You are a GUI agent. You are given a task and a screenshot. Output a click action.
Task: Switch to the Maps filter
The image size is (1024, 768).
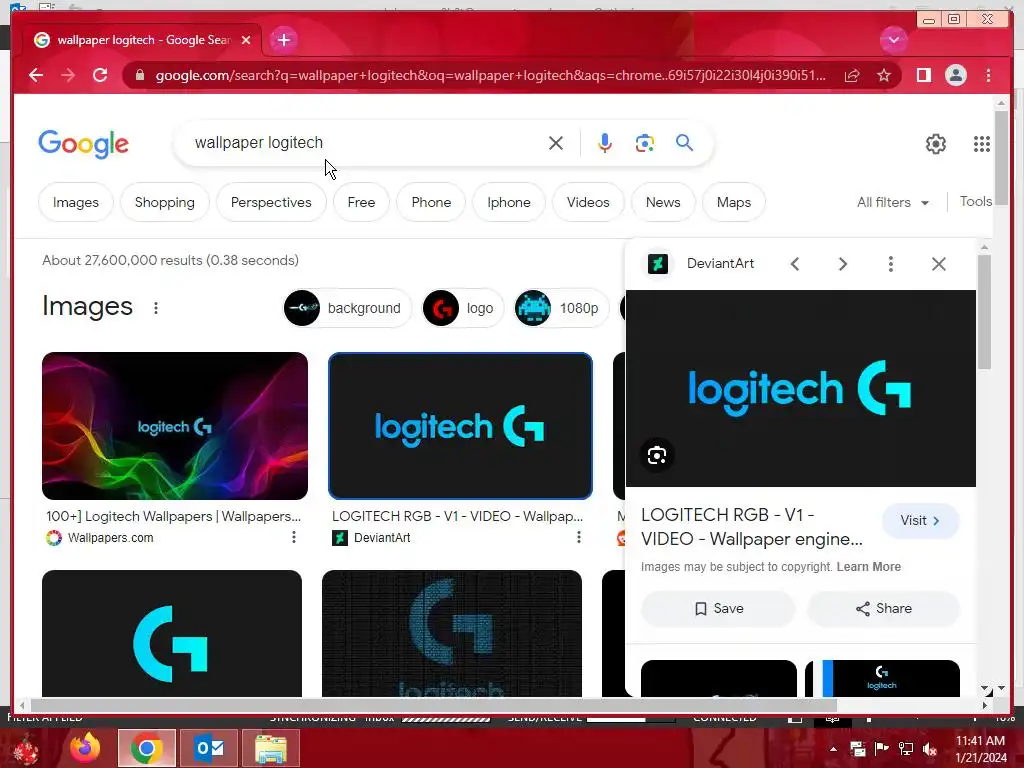pyautogui.click(x=733, y=202)
